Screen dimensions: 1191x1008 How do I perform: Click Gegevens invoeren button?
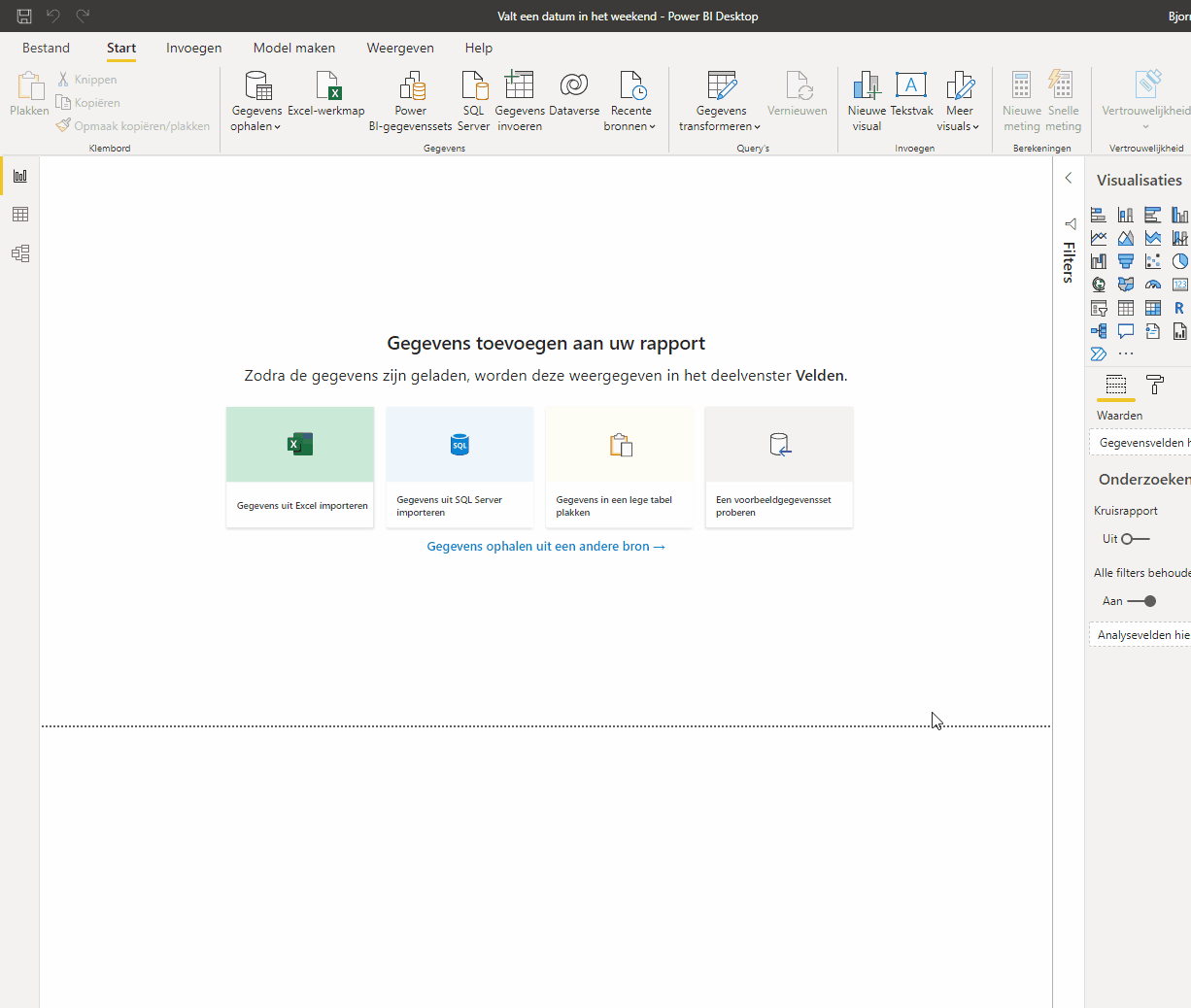520,101
